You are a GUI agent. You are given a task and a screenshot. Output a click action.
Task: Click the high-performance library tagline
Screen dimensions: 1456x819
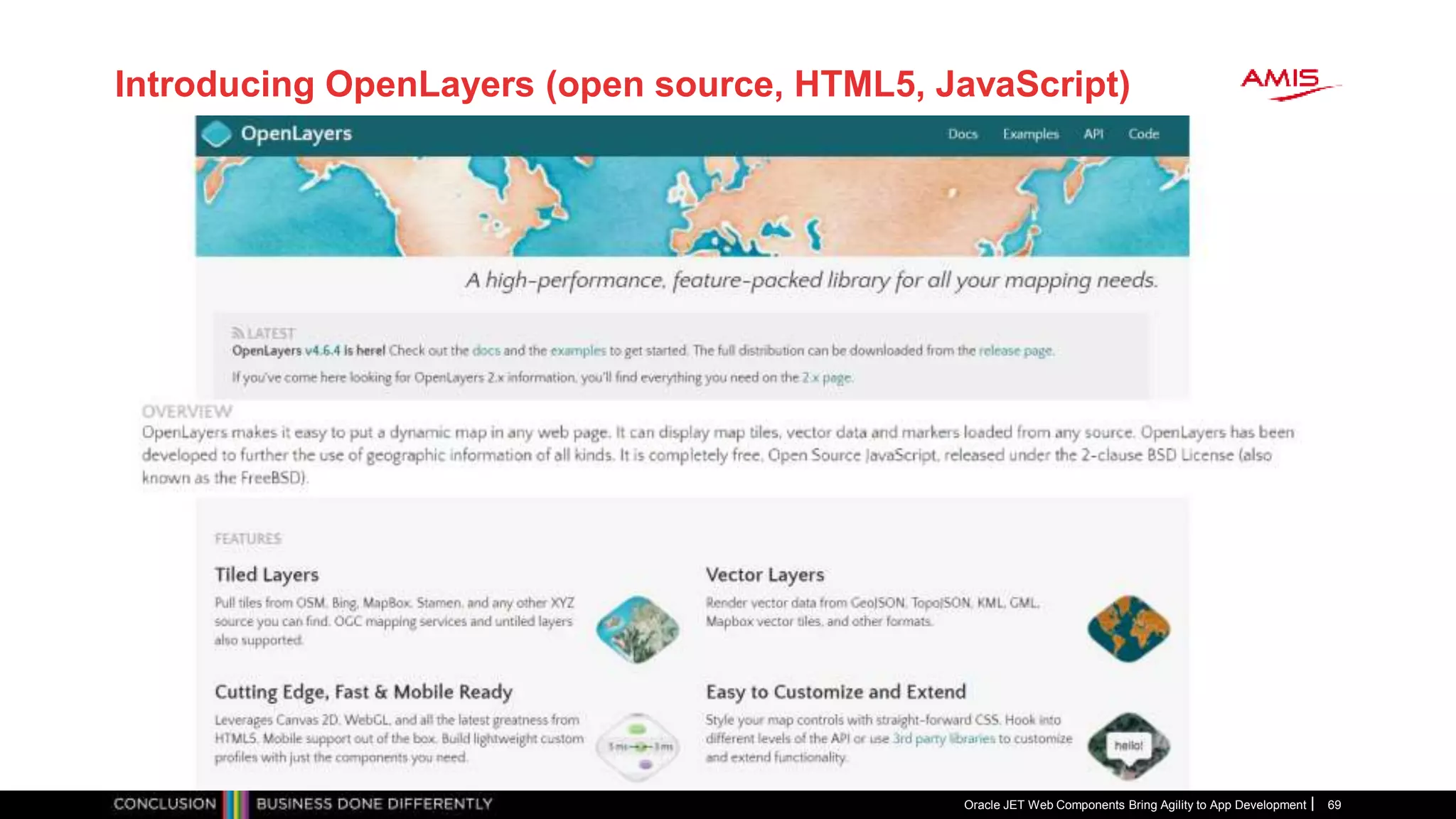812,281
